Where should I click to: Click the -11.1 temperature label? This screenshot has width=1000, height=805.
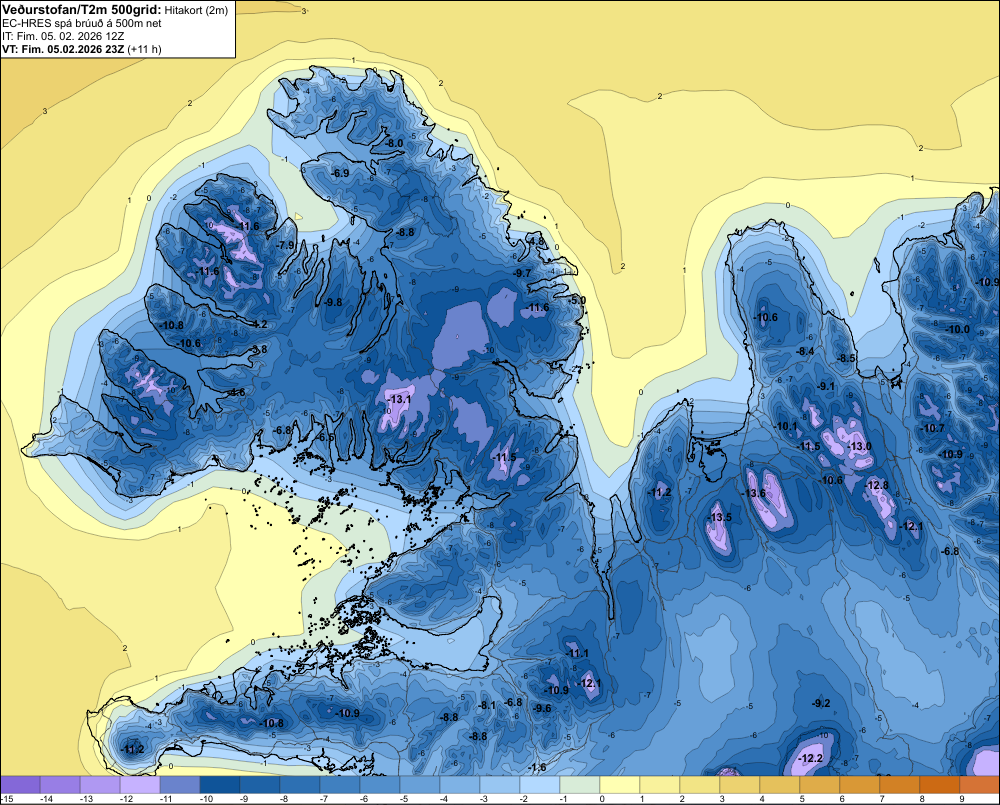click(577, 653)
